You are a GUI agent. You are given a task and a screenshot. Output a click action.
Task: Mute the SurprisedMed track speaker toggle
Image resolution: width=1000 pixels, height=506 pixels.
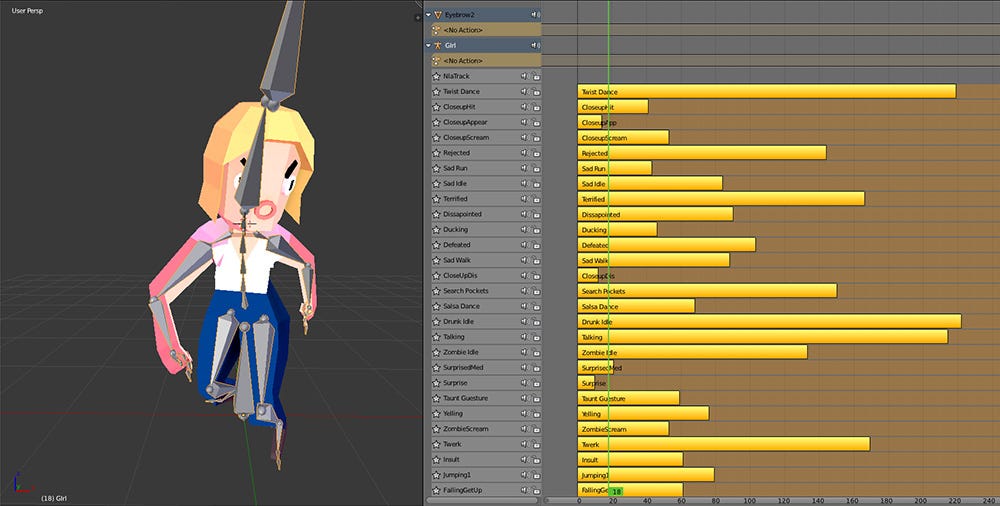pyautogui.click(x=525, y=368)
